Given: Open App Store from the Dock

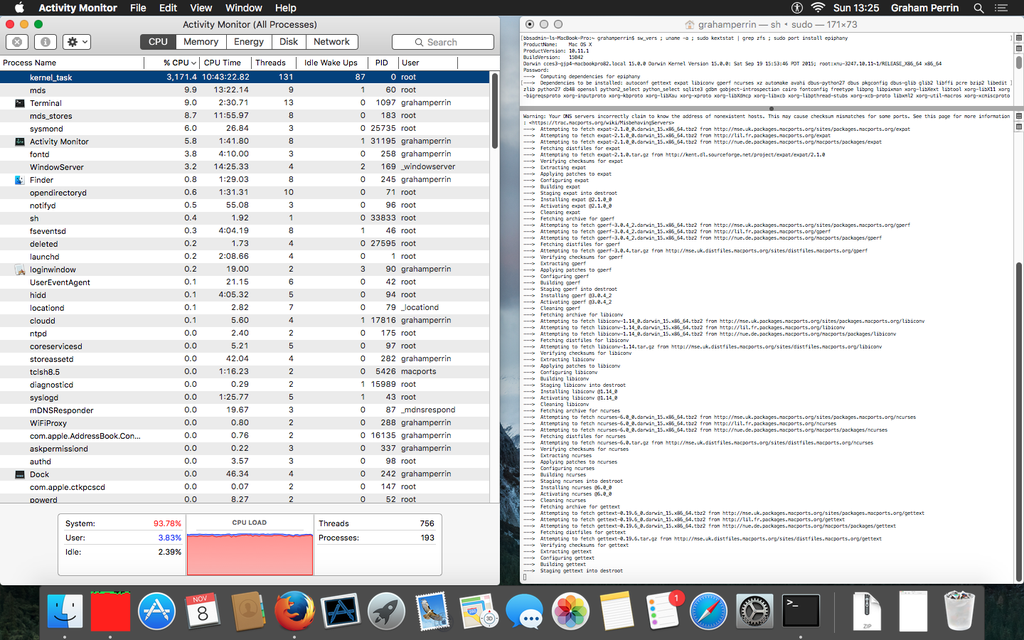Looking at the screenshot, I should tap(157, 612).
